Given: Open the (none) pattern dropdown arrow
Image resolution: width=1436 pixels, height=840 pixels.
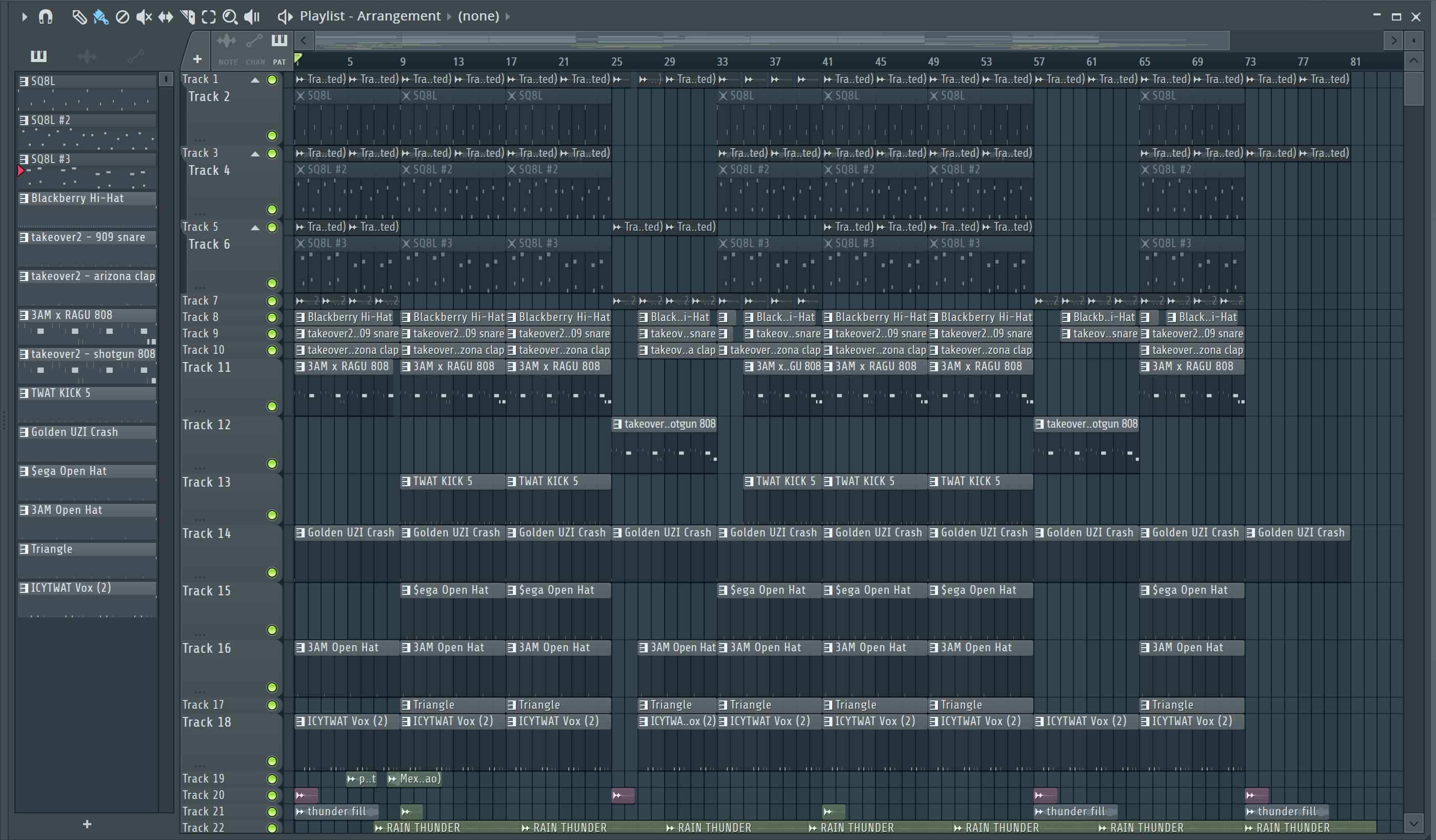Looking at the screenshot, I should click(507, 16).
